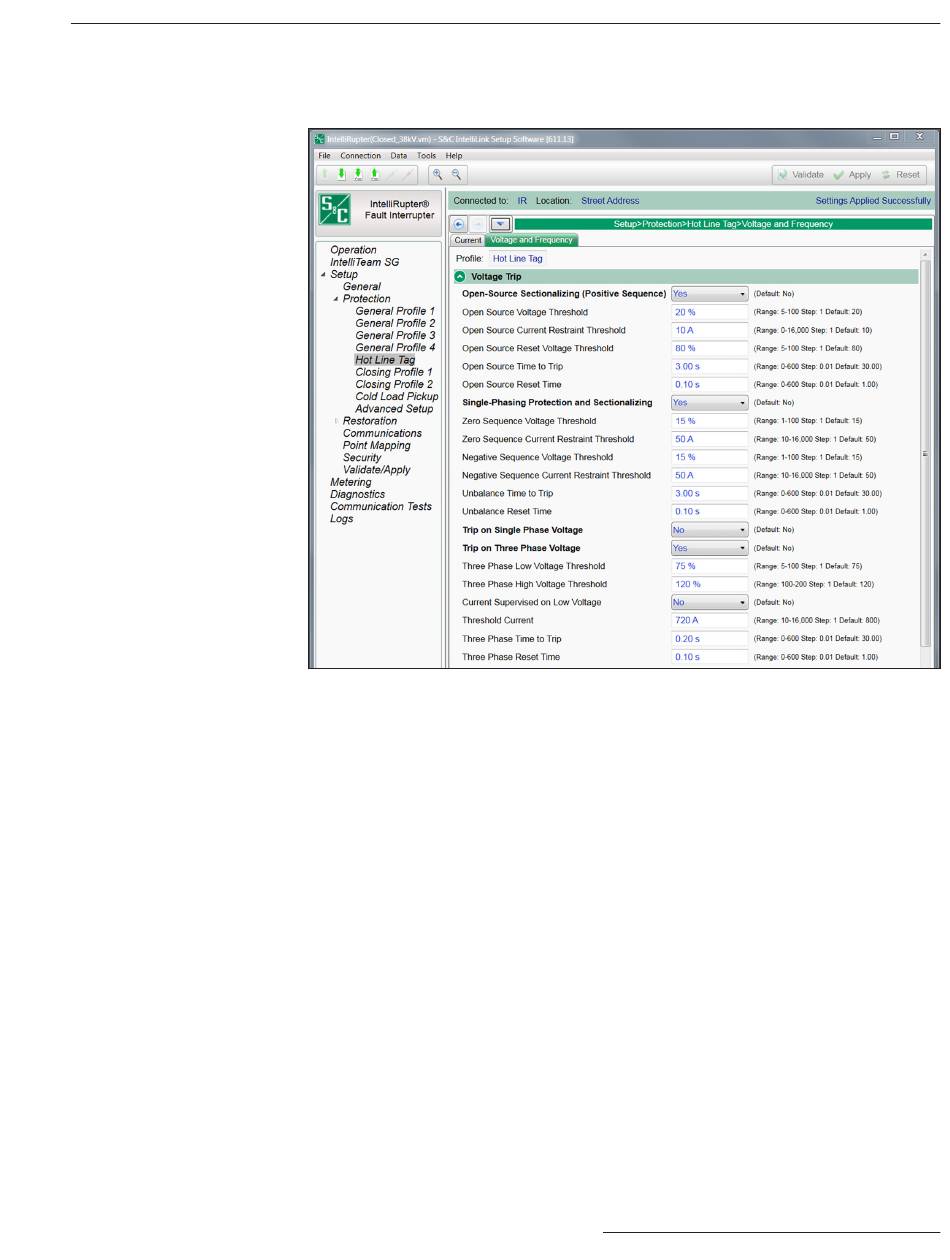Select Operation in the navigation tree

pos(353,250)
